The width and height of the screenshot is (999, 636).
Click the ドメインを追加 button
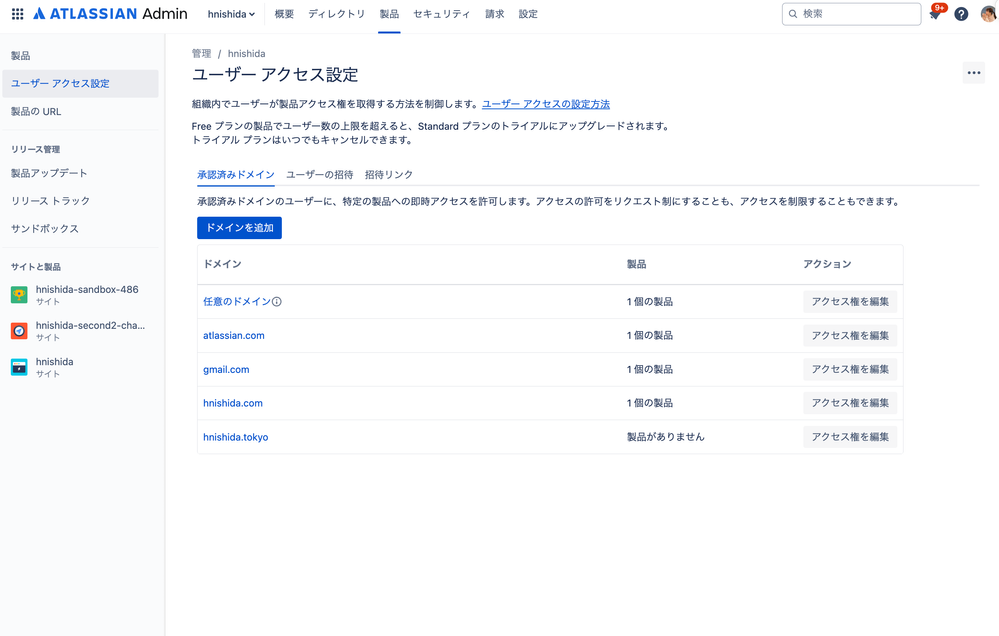pos(239,227)
